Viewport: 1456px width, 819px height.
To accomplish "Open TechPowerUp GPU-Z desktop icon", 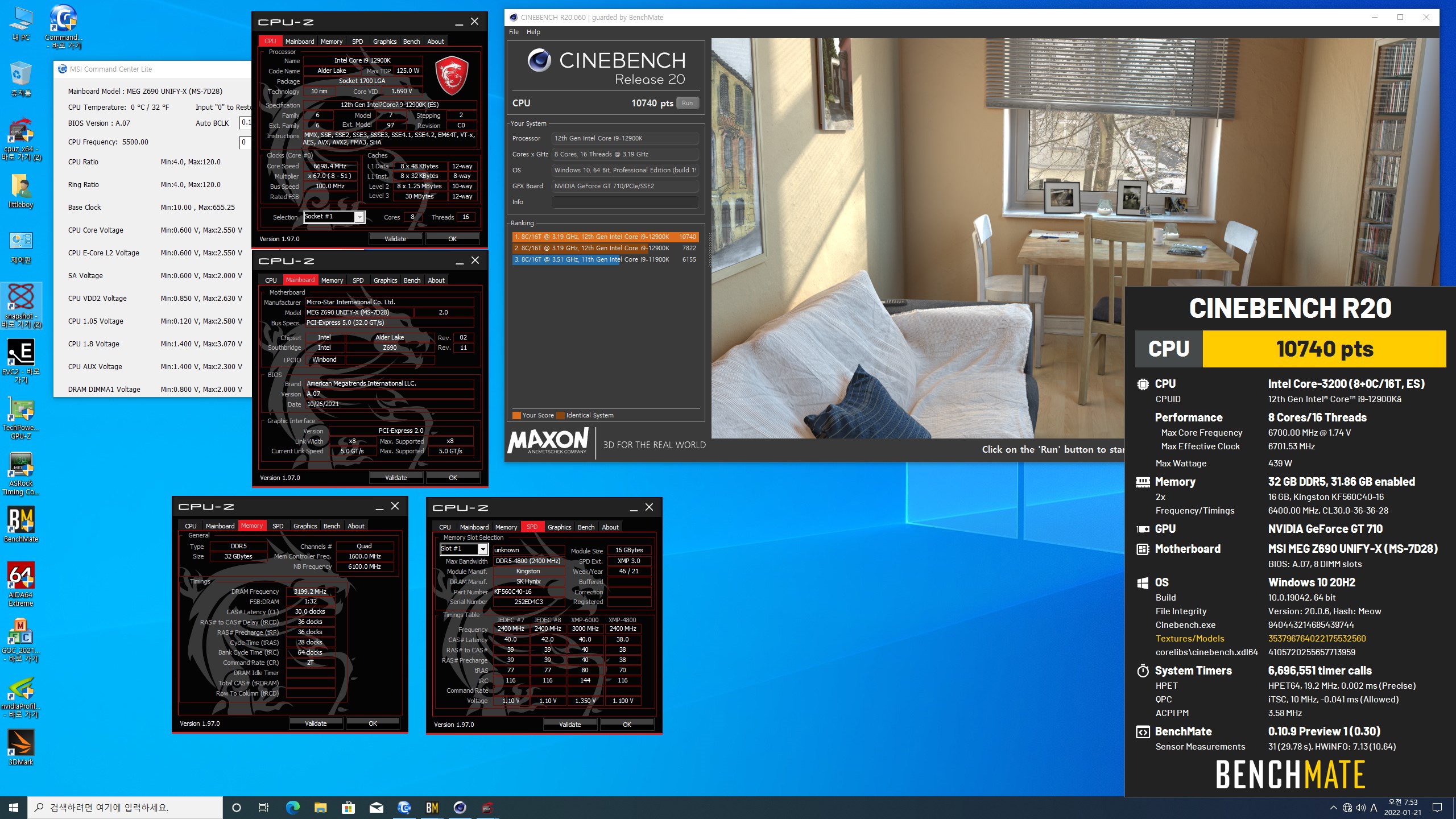I will coord(21,418).
